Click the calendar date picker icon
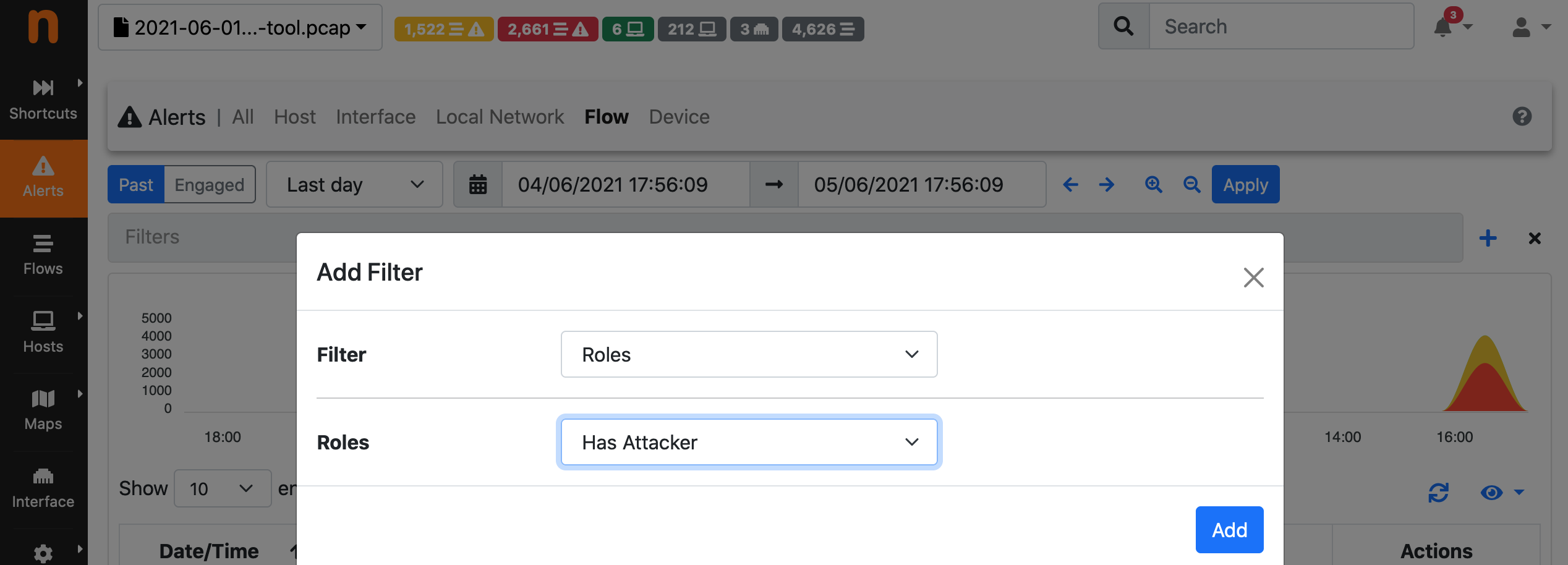The width and height of the screenshot is (1568, 565). click(x=478, y=184)
